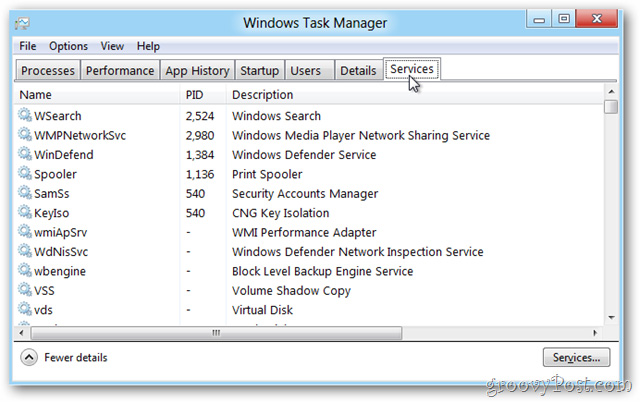This screenshot has width=640, height=402.
Task: Select the WSearch service name
Action: click(58, 116)
